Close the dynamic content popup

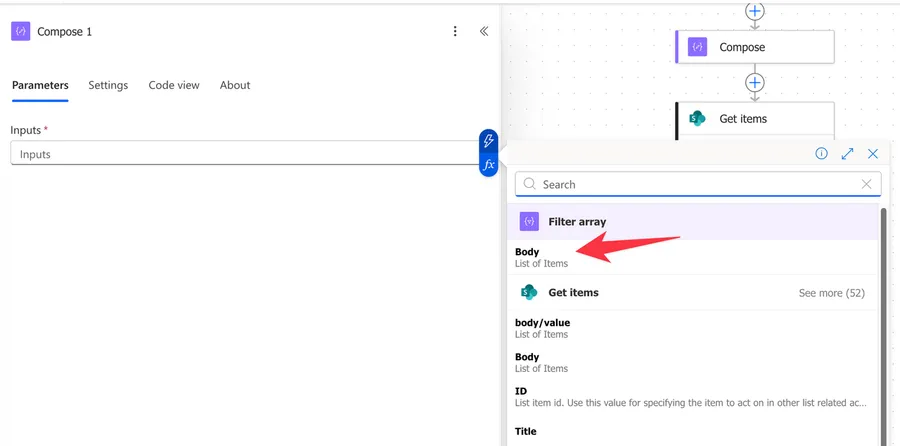tap(873, 154)
